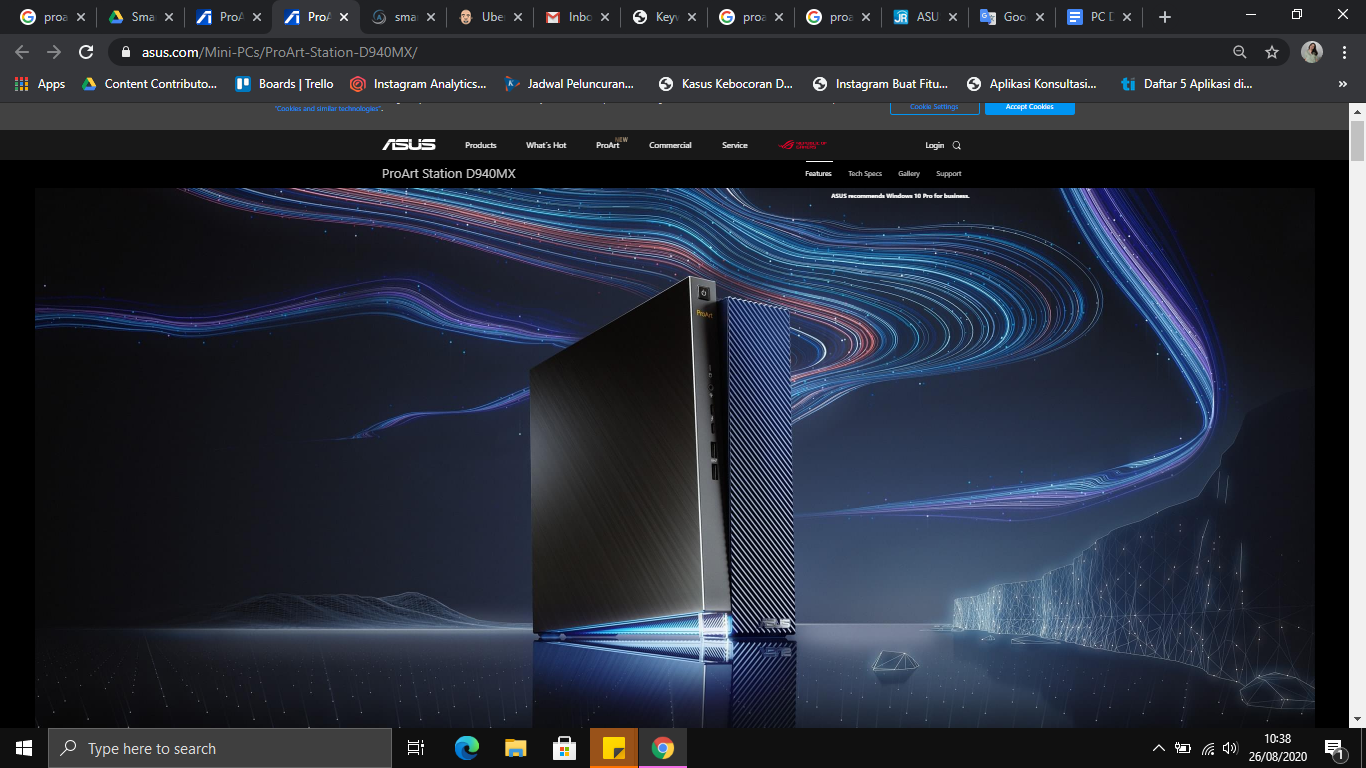The image size is (1366, 768).
Task: Open Microsoft Store from taskbar
Action: (x=565, y=748)
